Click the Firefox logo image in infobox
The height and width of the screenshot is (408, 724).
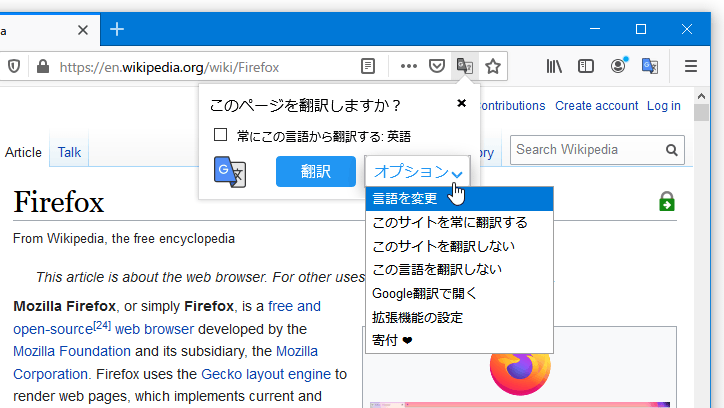tap(520, 372)
